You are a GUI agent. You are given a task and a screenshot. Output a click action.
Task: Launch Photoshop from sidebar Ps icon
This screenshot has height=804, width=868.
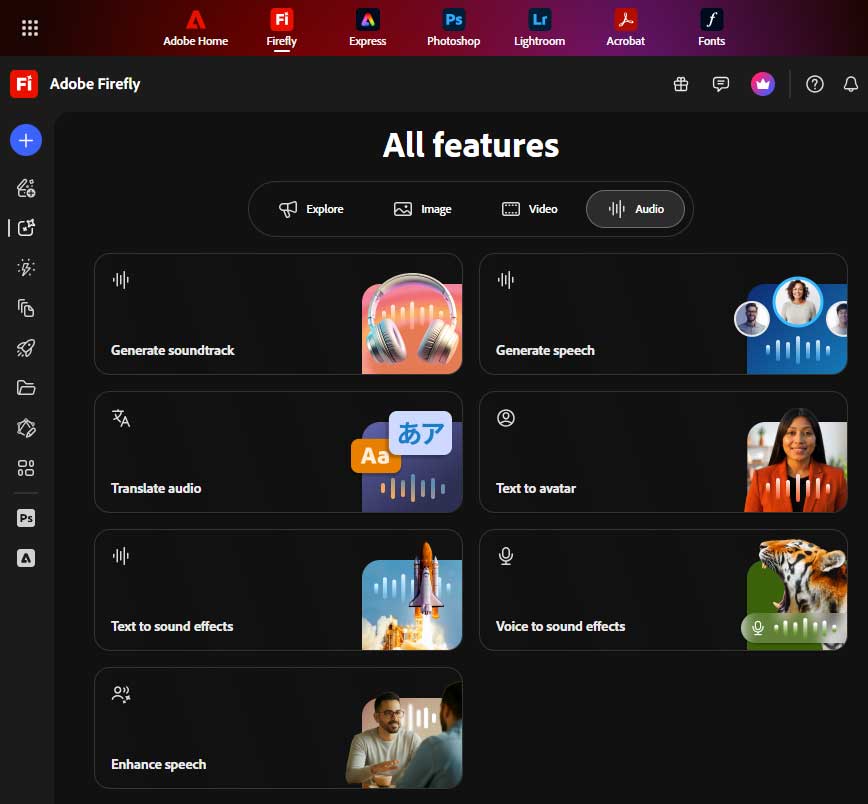click(26, 518)
